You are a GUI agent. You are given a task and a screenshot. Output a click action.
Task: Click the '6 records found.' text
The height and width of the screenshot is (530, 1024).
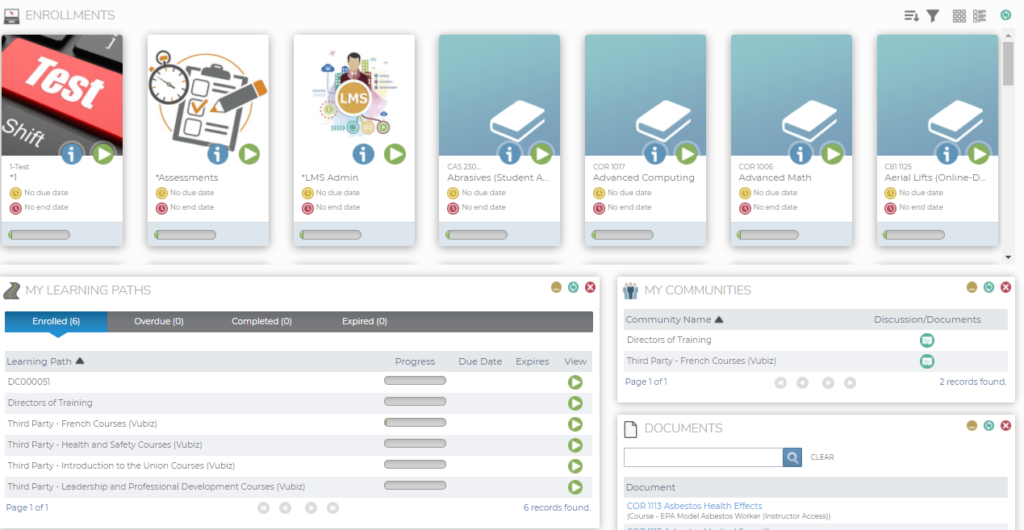(556, 507)
